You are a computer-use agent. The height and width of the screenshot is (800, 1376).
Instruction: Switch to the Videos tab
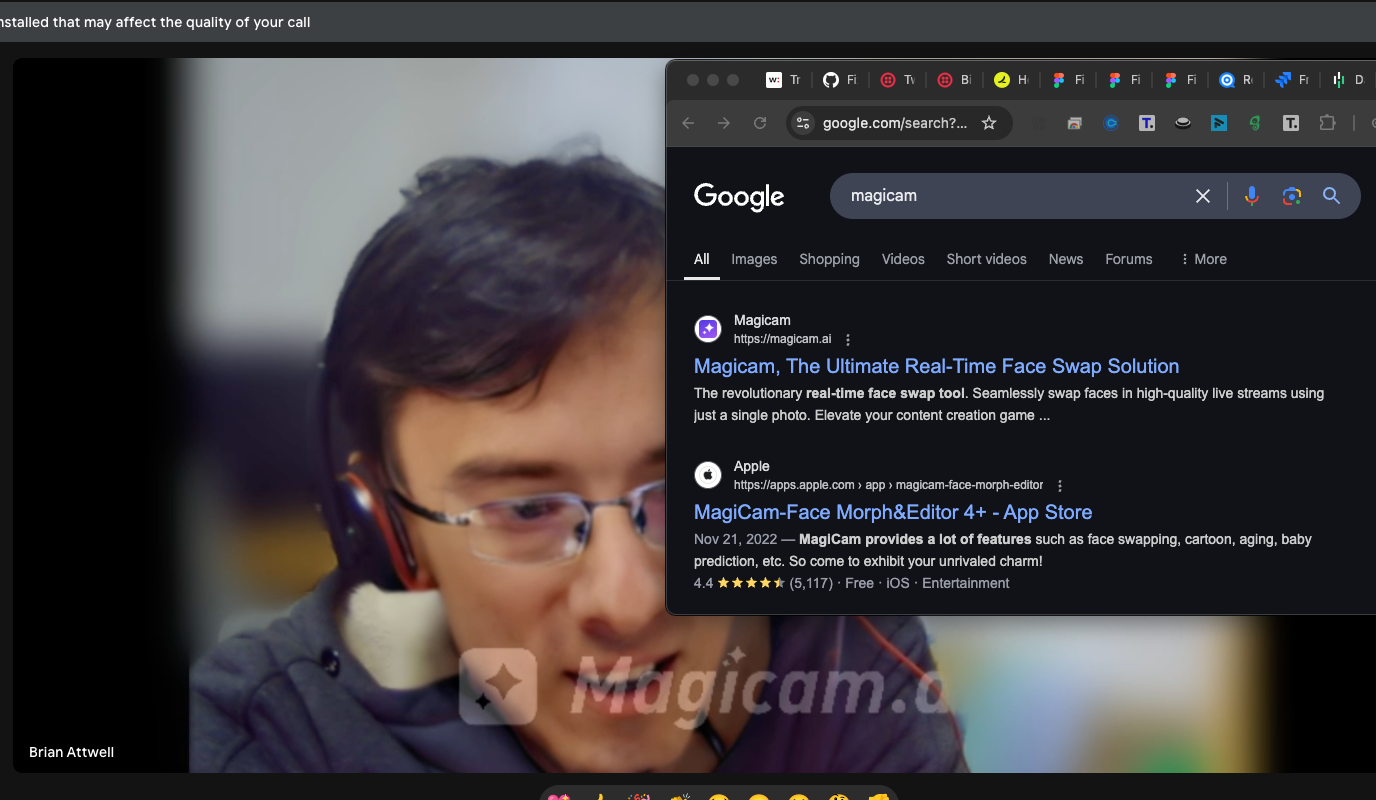903,259
